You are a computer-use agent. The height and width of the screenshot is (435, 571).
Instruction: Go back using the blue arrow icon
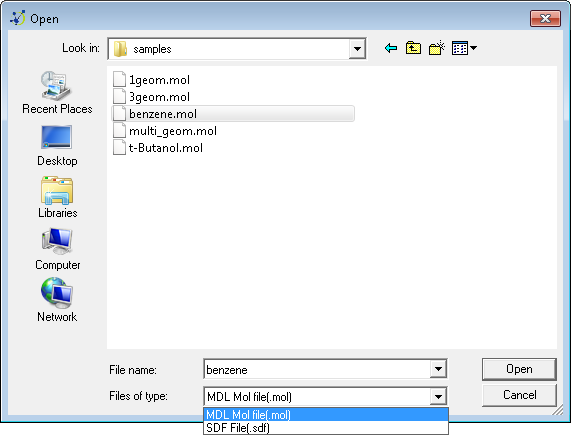391,48
